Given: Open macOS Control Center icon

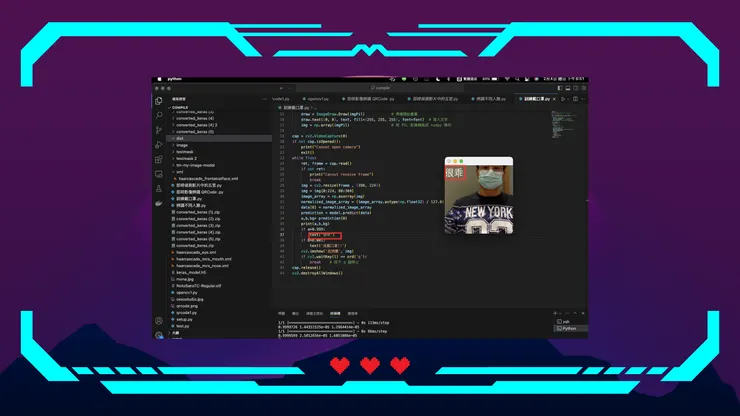Looking at the screenshot, I should pos(527,79).
